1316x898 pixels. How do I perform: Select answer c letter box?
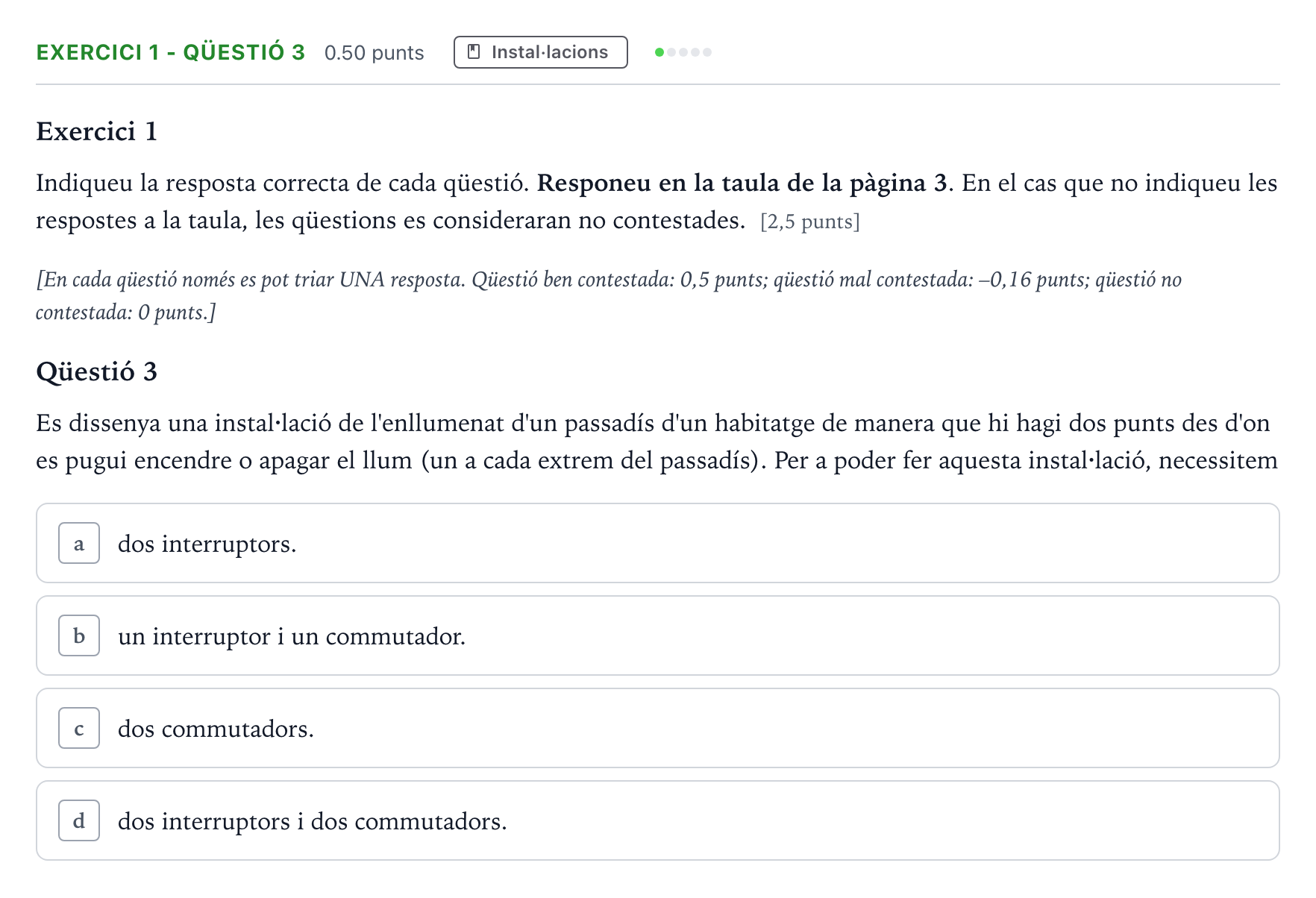(79, 729)
